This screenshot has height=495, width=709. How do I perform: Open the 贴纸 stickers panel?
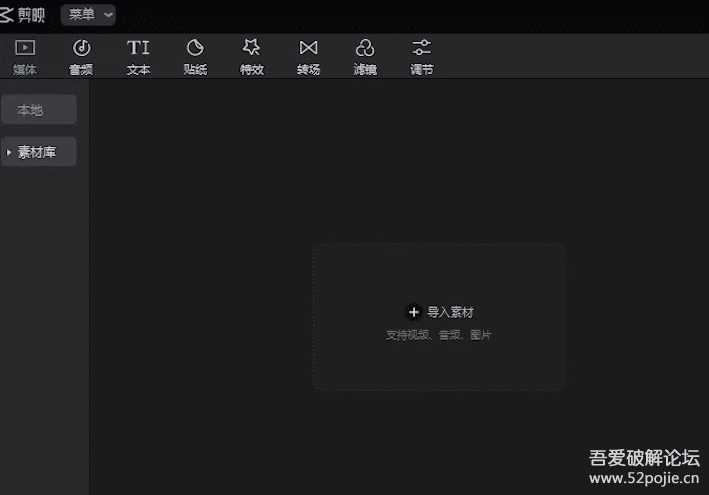[195, 57]
